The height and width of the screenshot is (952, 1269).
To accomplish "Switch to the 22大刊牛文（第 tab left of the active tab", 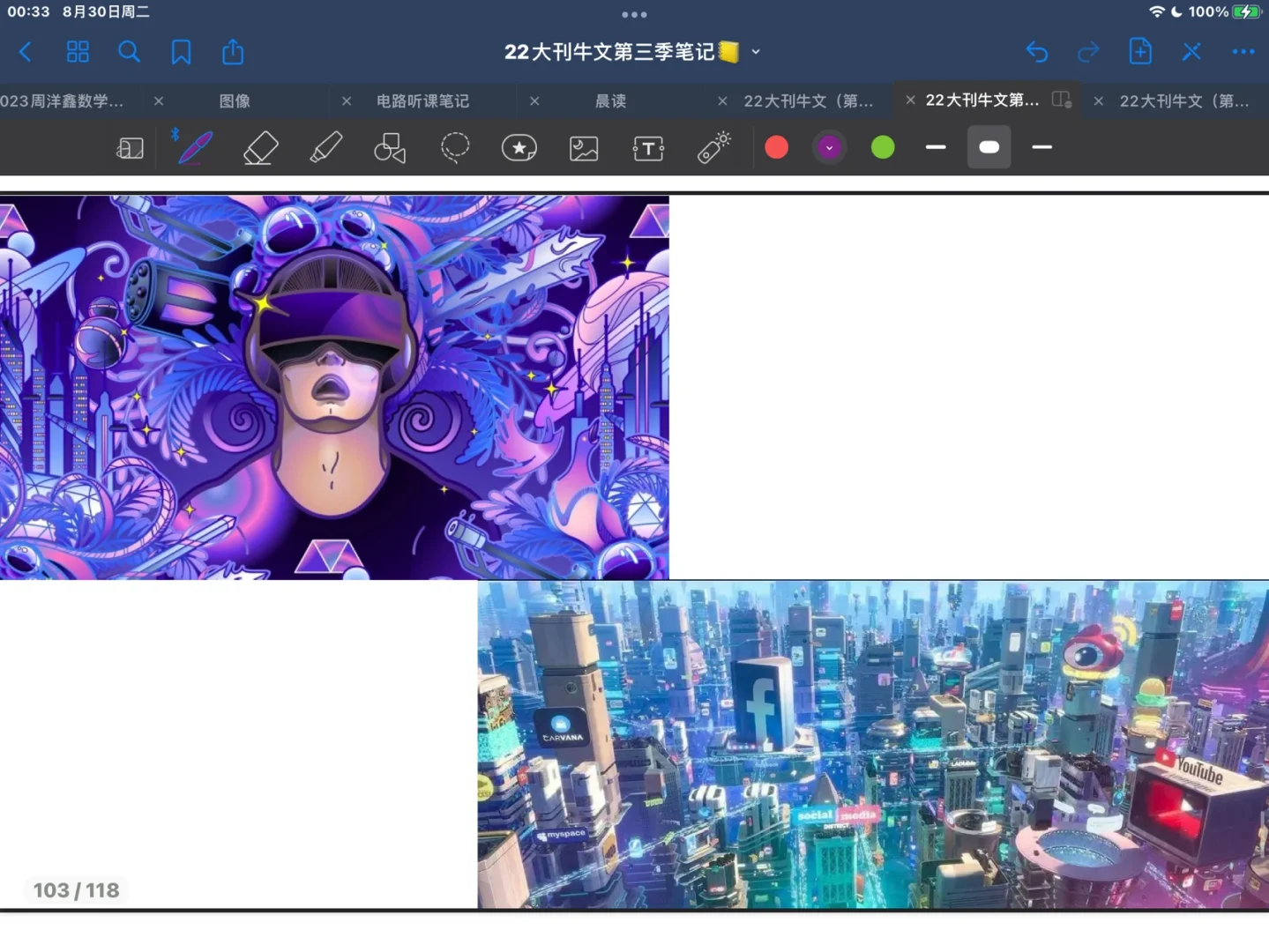I will [x=809, y=101].
